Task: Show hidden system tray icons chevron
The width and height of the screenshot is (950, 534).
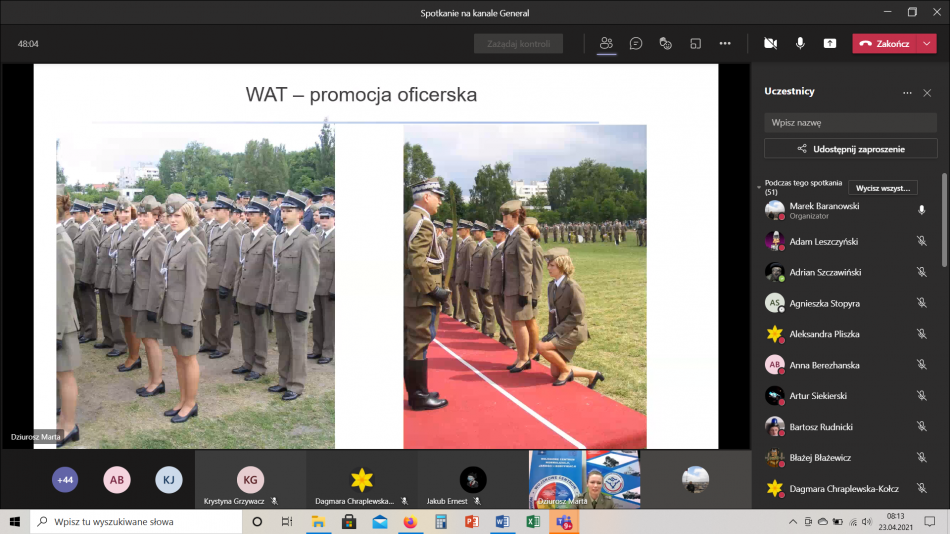Action: pos(792,522)
